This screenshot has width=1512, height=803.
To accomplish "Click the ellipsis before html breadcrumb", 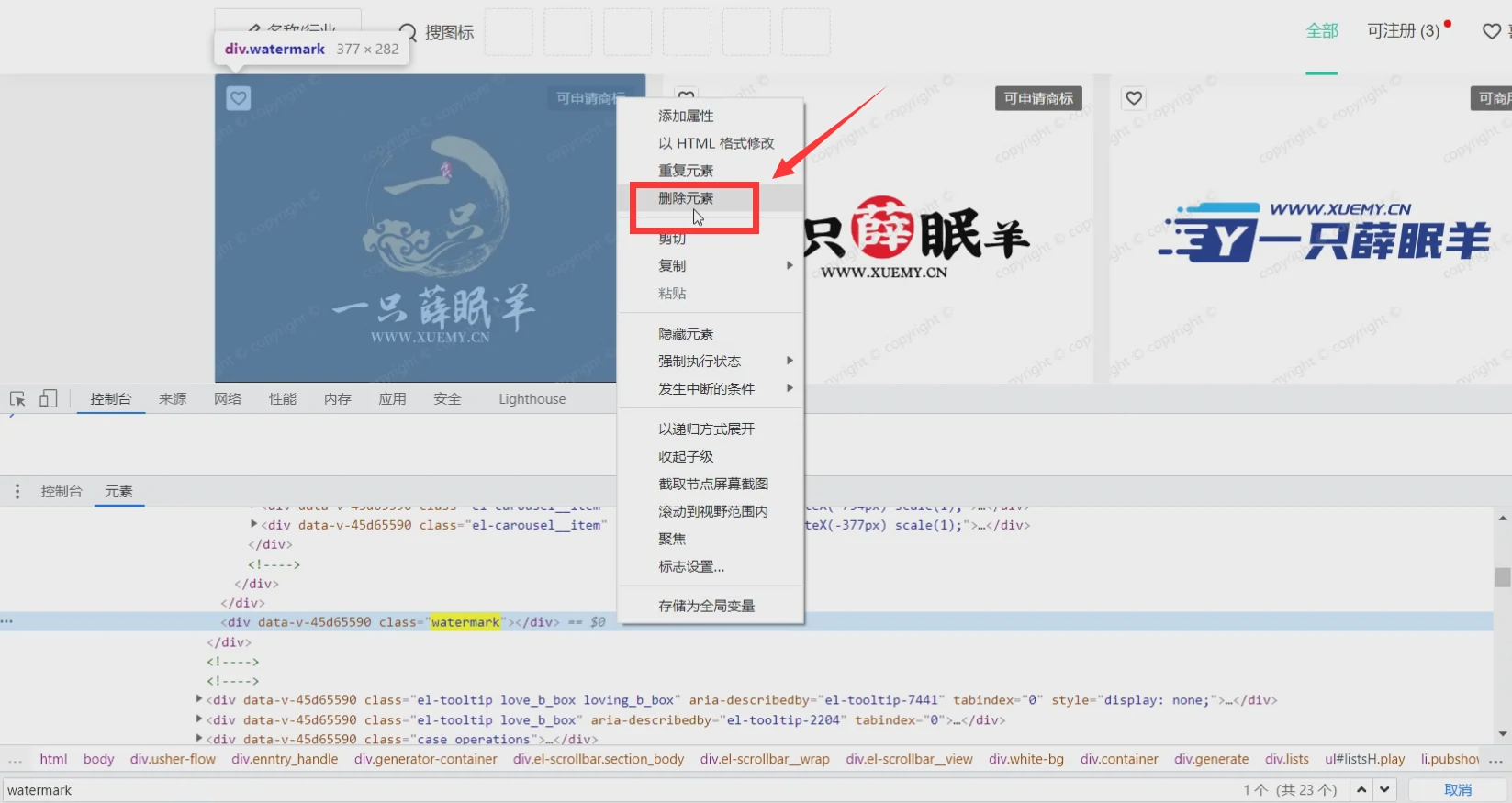I will [16, 760].
